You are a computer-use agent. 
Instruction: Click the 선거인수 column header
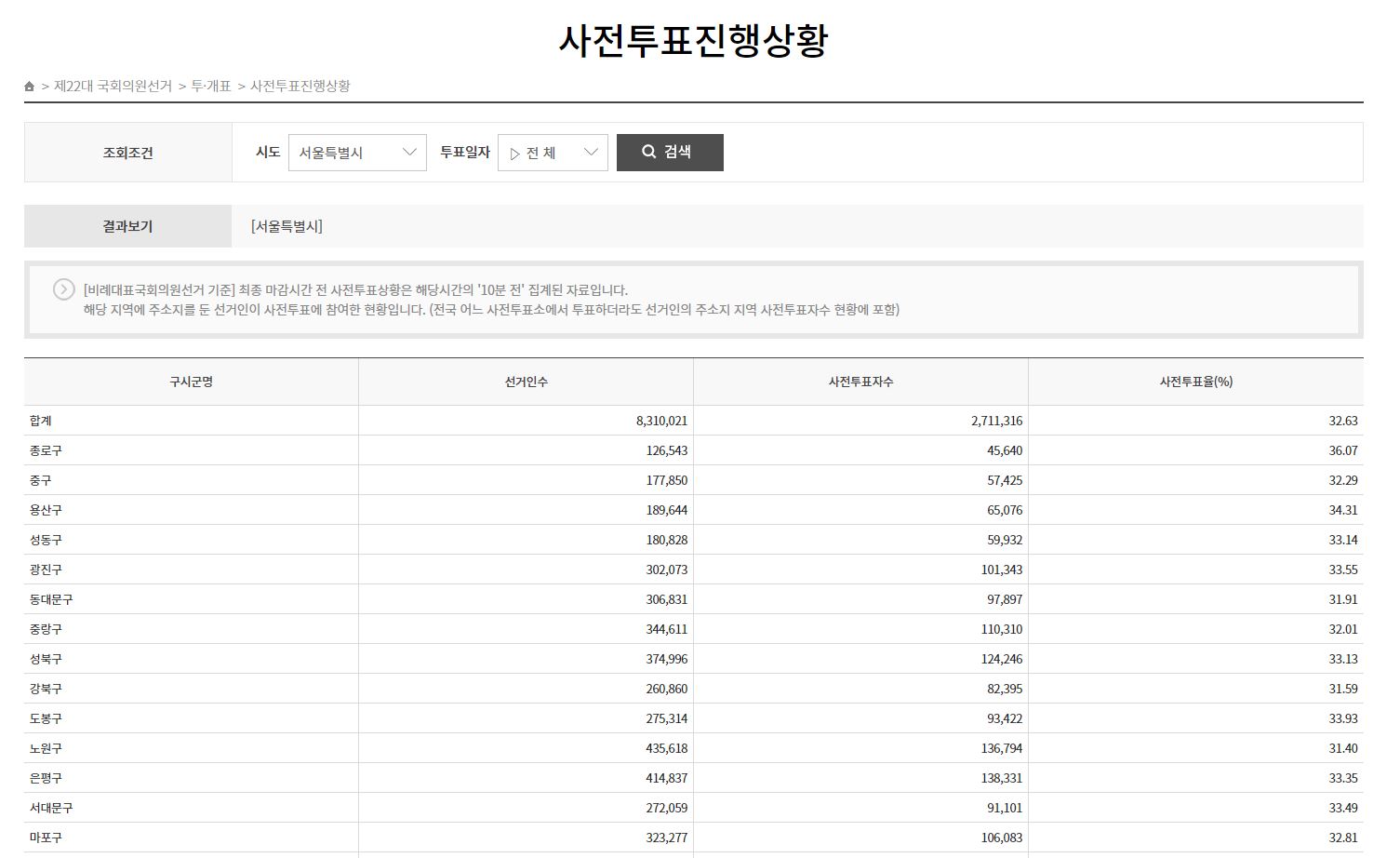tap(526, 381)
